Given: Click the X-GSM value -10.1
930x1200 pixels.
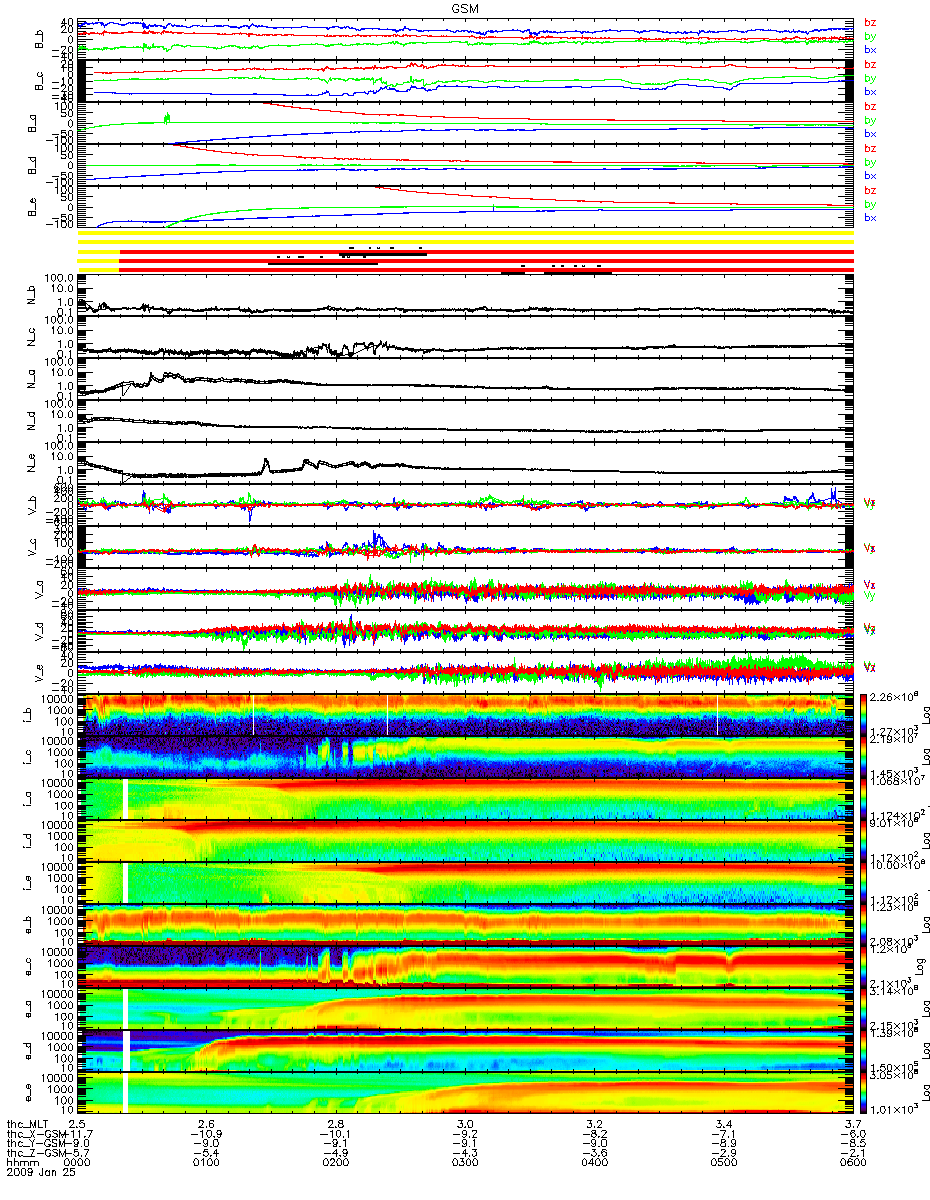Looking at the screenshot, I should click(x=336, y=1135).
